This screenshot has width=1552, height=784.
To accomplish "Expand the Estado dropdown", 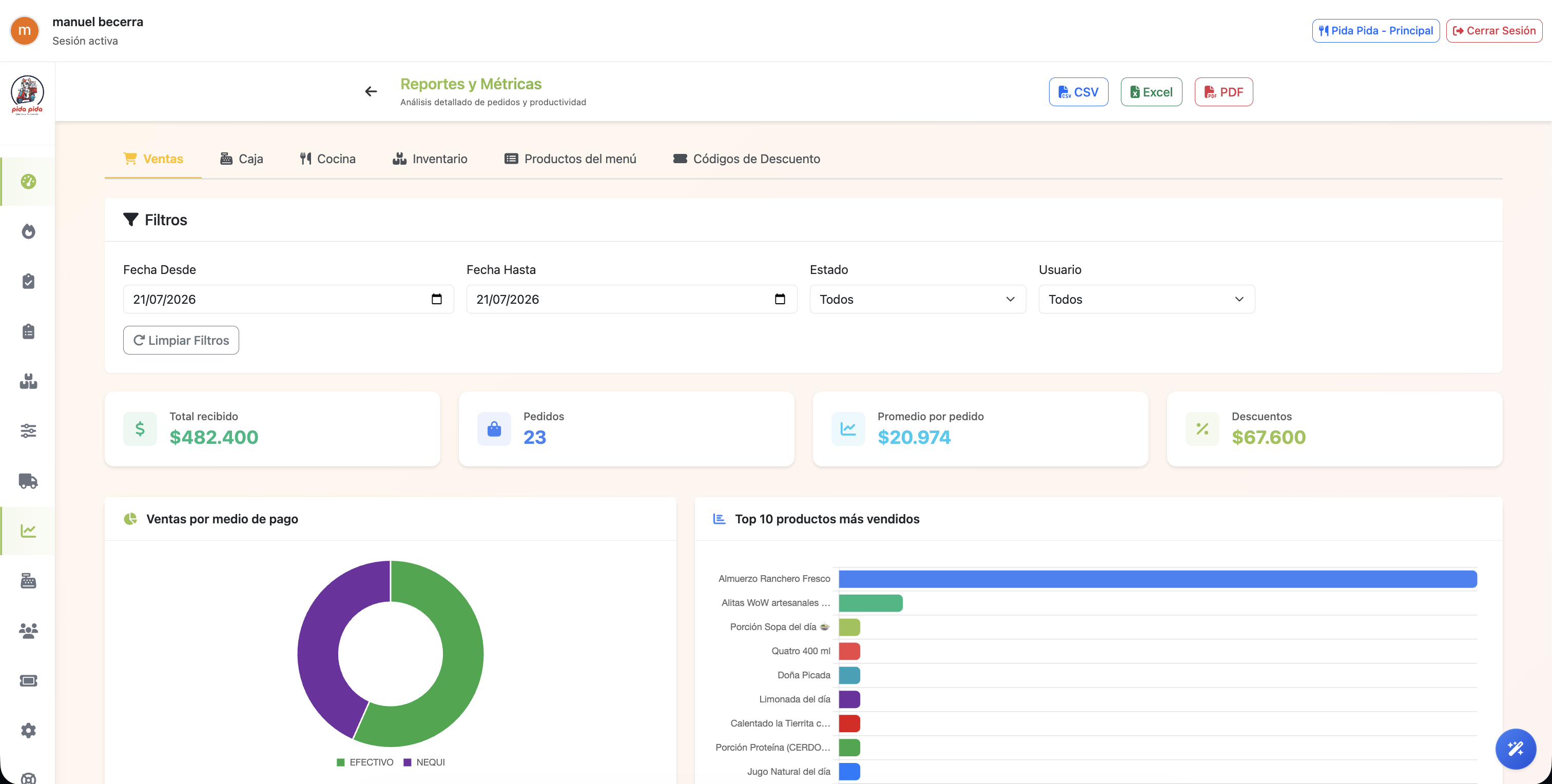I will click(x=918, y=299).
